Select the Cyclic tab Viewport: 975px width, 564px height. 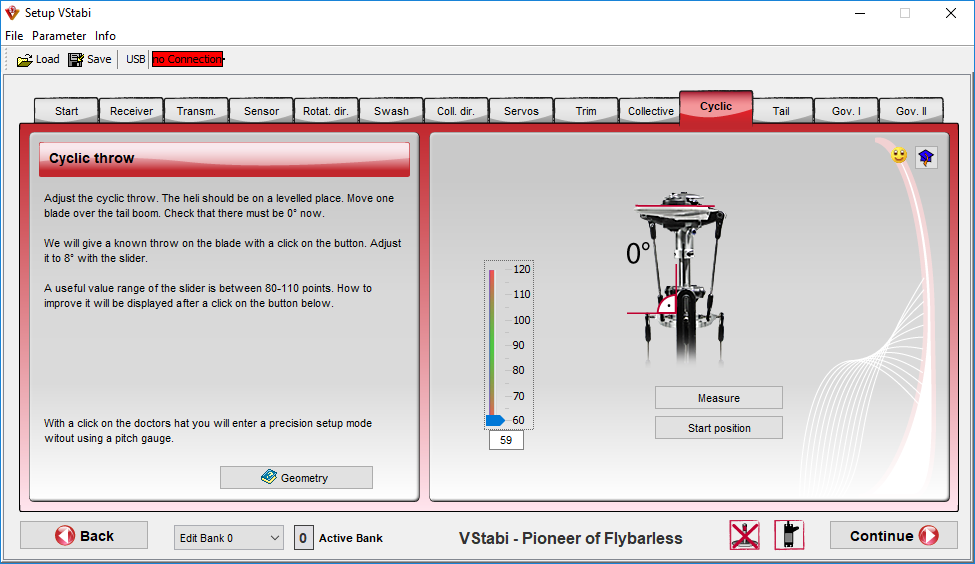(x=716, y=107)
